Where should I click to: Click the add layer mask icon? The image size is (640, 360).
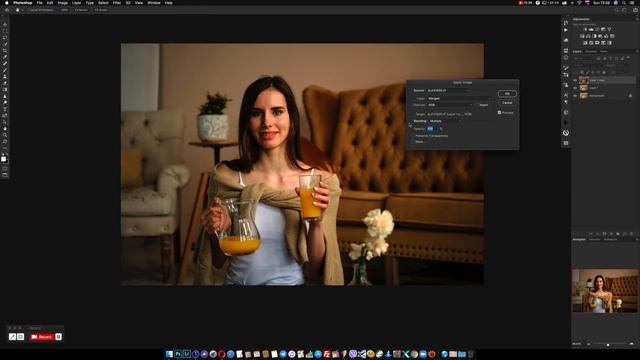coord(604,234)
